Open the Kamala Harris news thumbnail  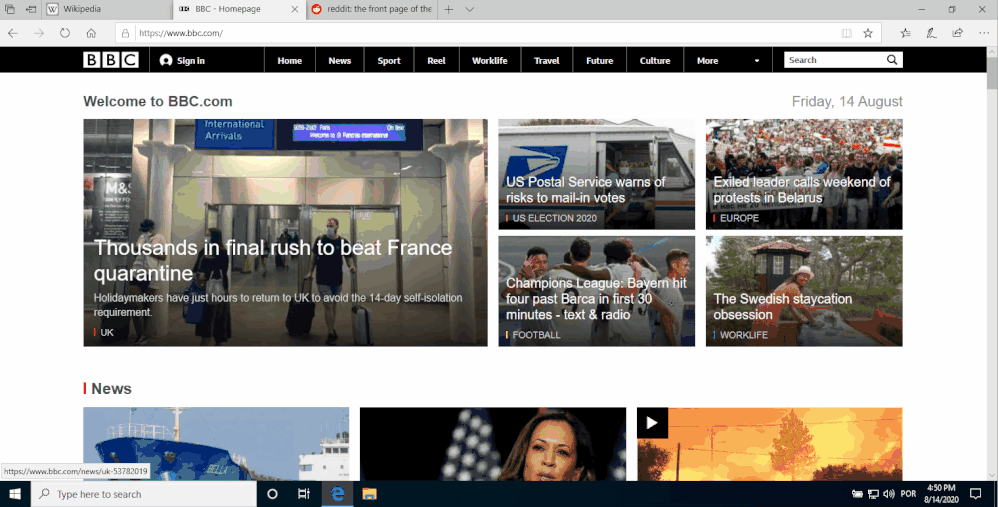(493, 444)
